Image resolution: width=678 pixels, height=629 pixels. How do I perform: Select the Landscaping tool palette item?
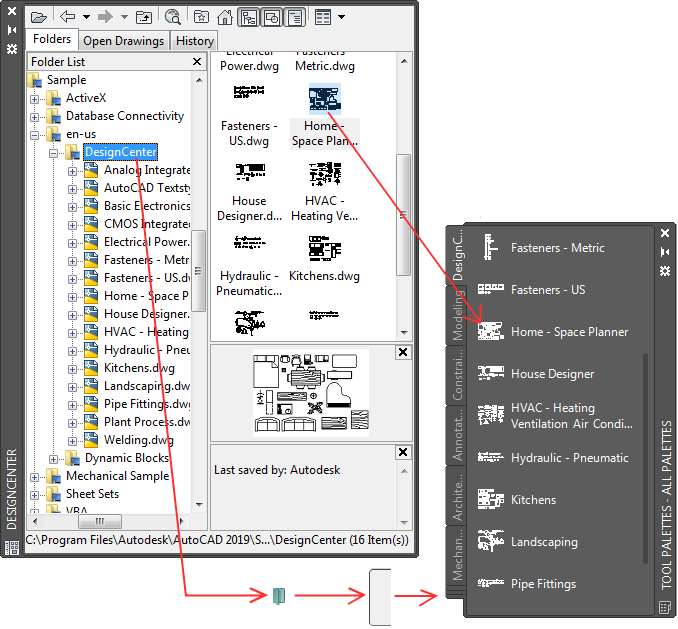point(543,542)
